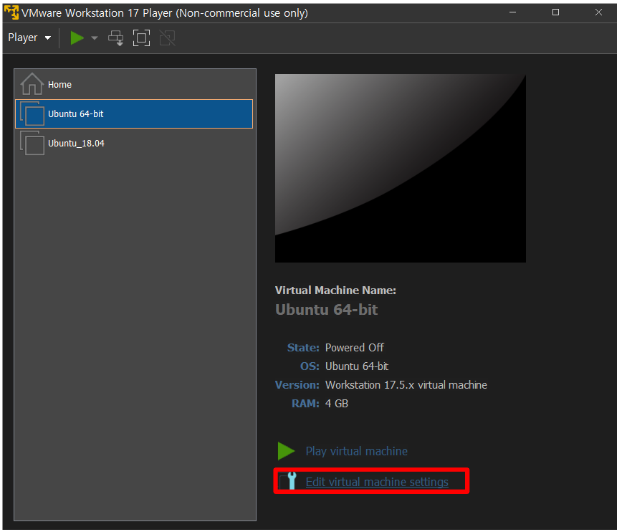Click the Ubuntu 64-bit VM icon
Viewport: 617px width, 530px height.
pyautogui.click(x=32, y=114)
